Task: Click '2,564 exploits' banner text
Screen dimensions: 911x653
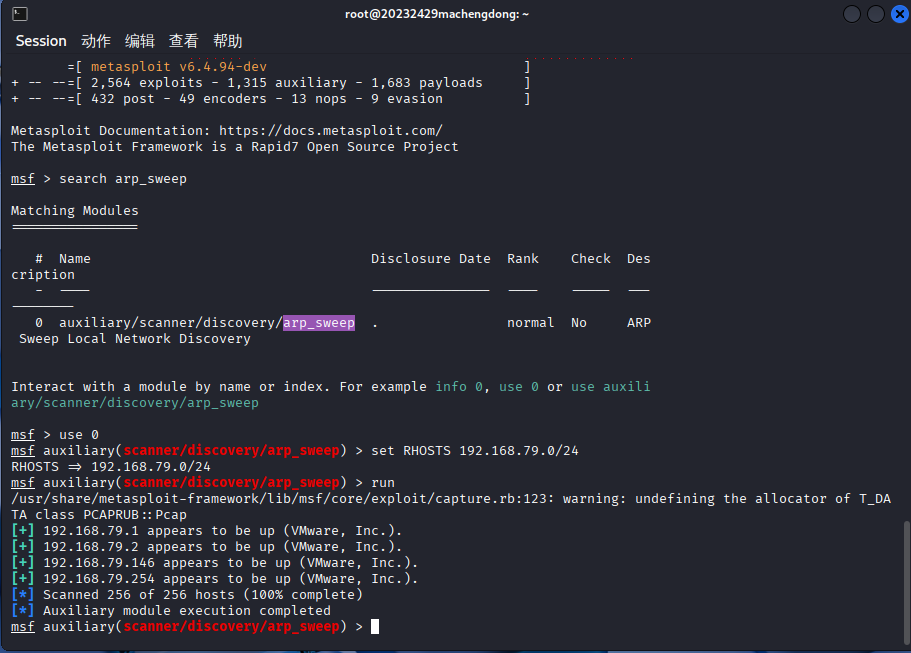Action: [x=147, y=83]
